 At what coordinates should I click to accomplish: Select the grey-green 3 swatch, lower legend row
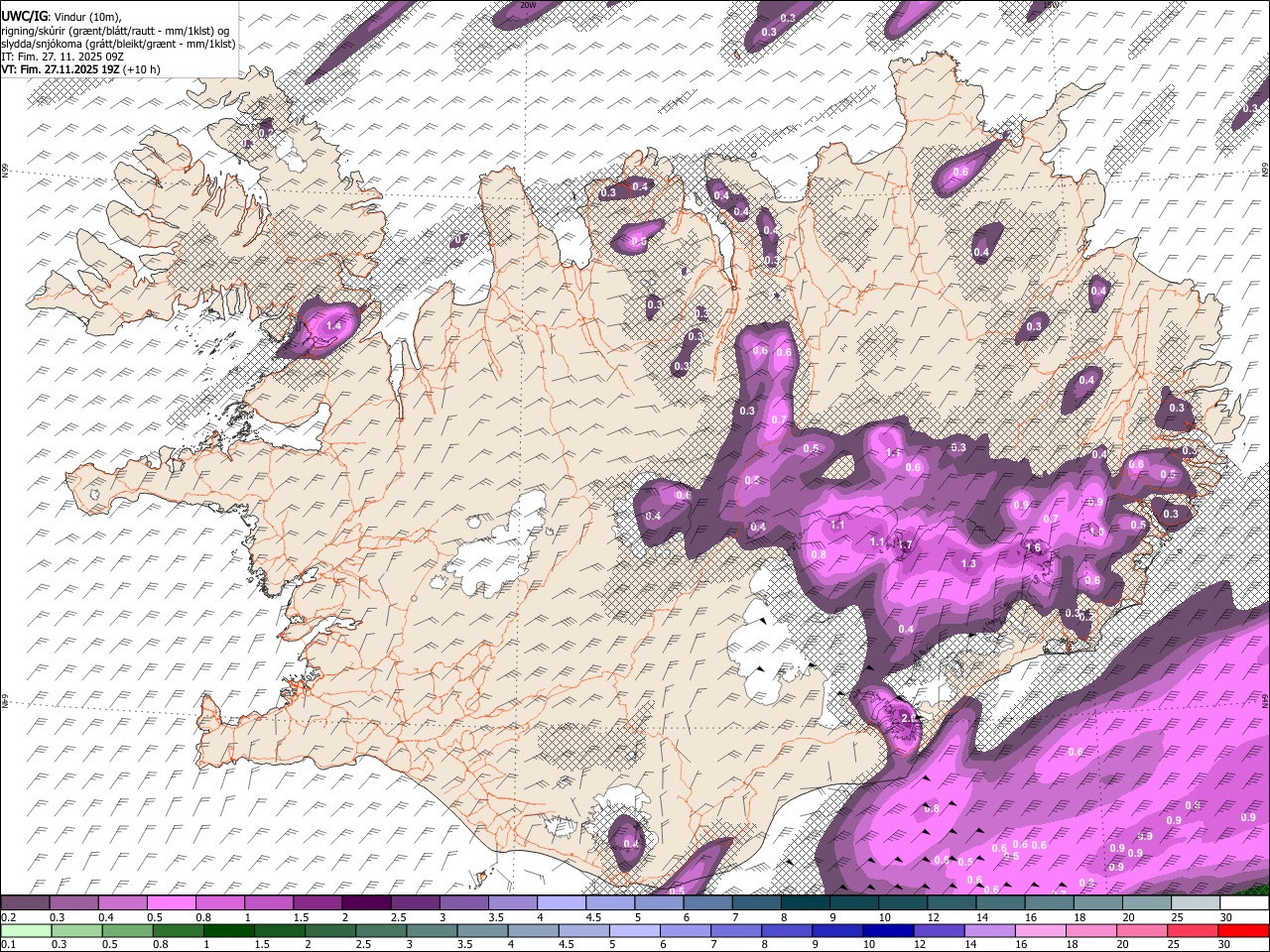click(432, 930)
